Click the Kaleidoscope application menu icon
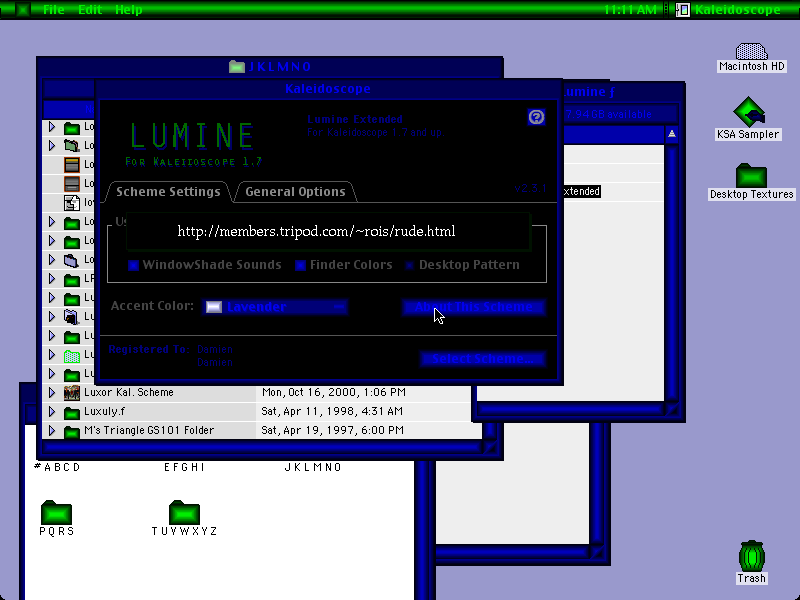This screenshot has width=800, height=600. coord(683,10)
